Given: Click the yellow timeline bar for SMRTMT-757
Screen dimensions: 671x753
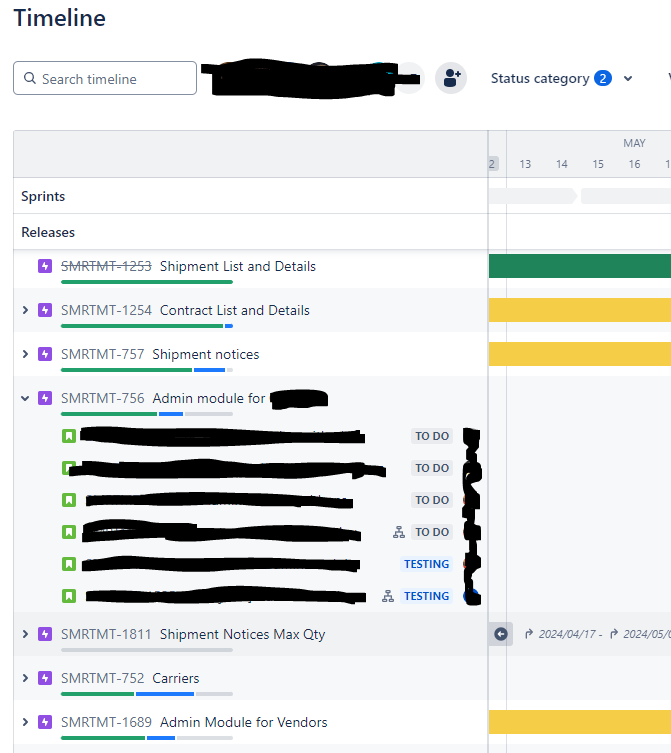Looking at the screenshot, I should pyautogui.click(x=580, y=354).
